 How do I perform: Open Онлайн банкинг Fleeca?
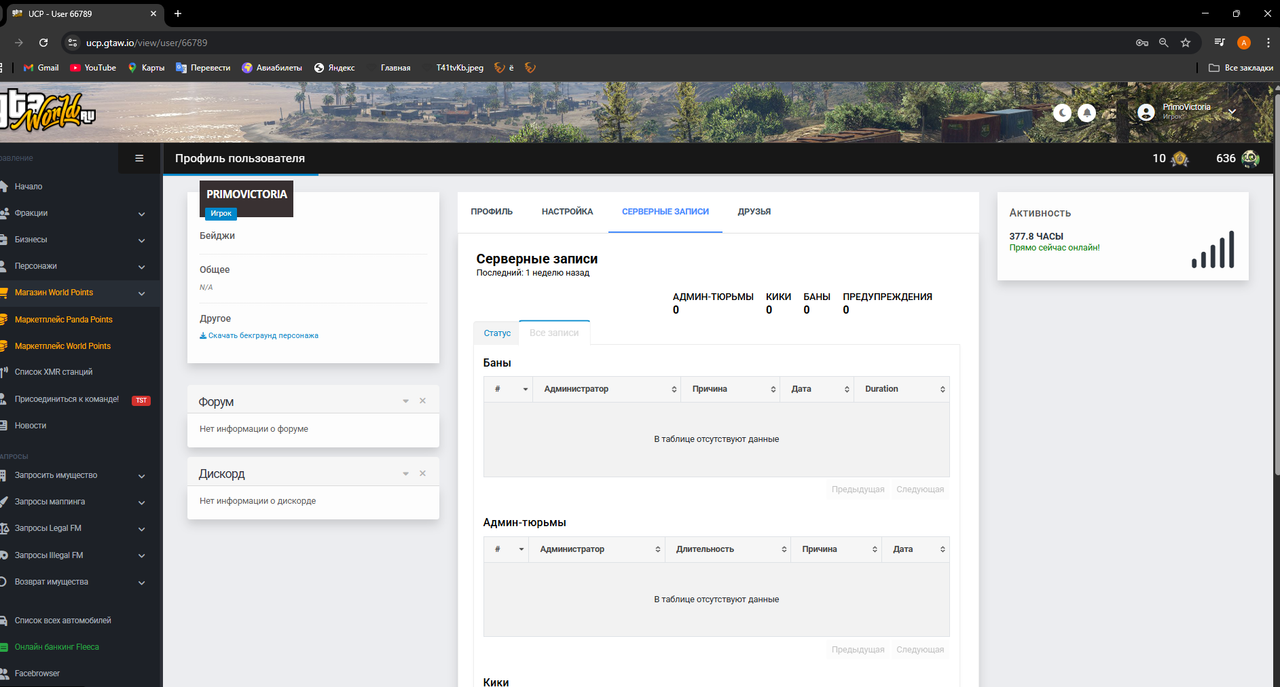[x=56, y=647]
